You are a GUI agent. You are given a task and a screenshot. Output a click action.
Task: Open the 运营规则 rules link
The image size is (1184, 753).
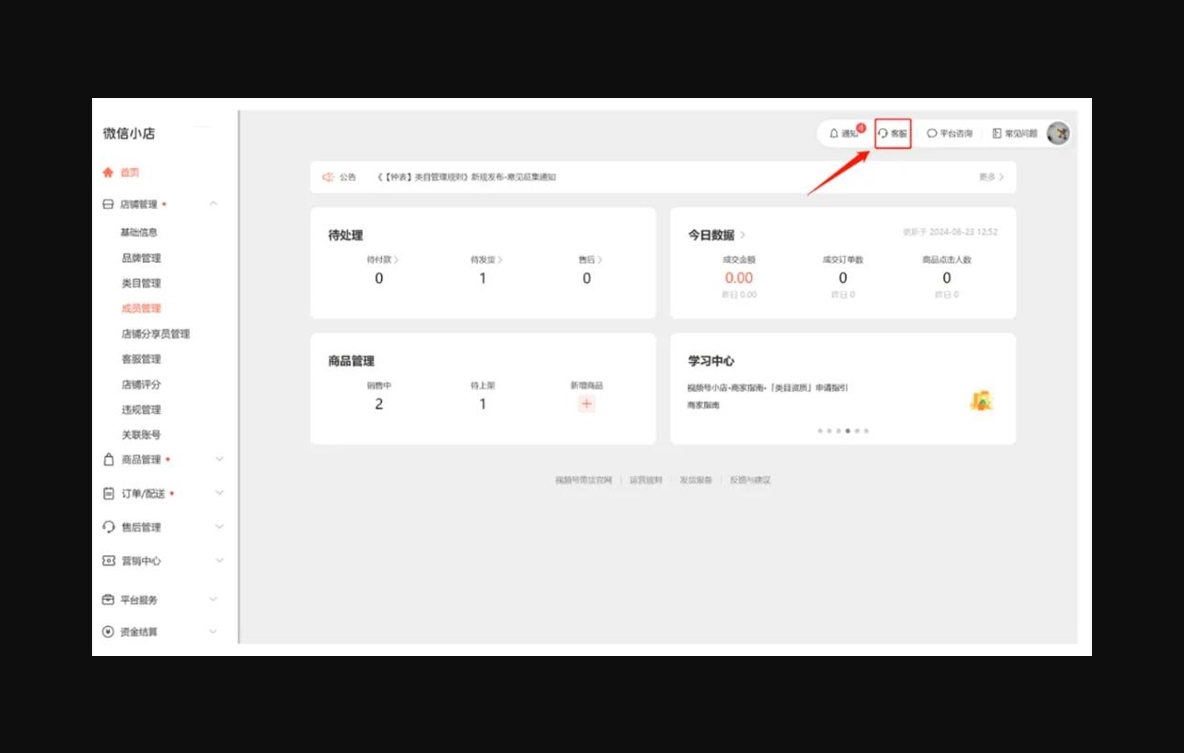(645, 479)
